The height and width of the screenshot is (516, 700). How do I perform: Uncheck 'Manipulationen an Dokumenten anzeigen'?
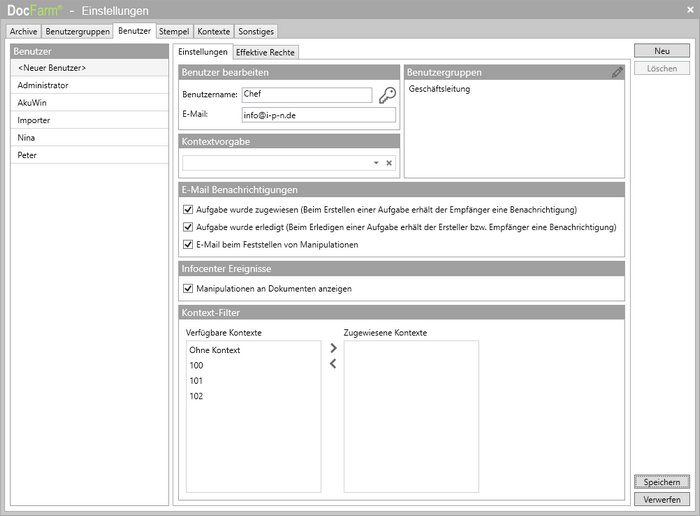[188, 289]
